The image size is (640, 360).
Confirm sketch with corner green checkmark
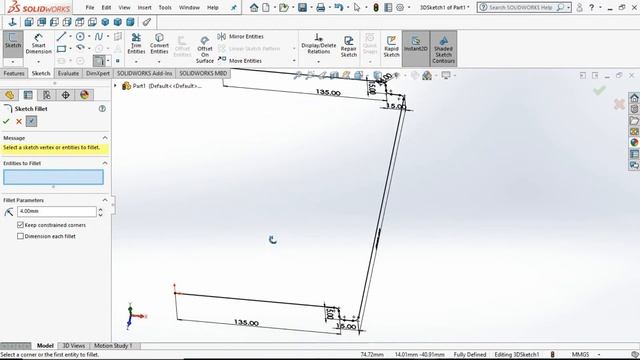[x=599, y=90]
